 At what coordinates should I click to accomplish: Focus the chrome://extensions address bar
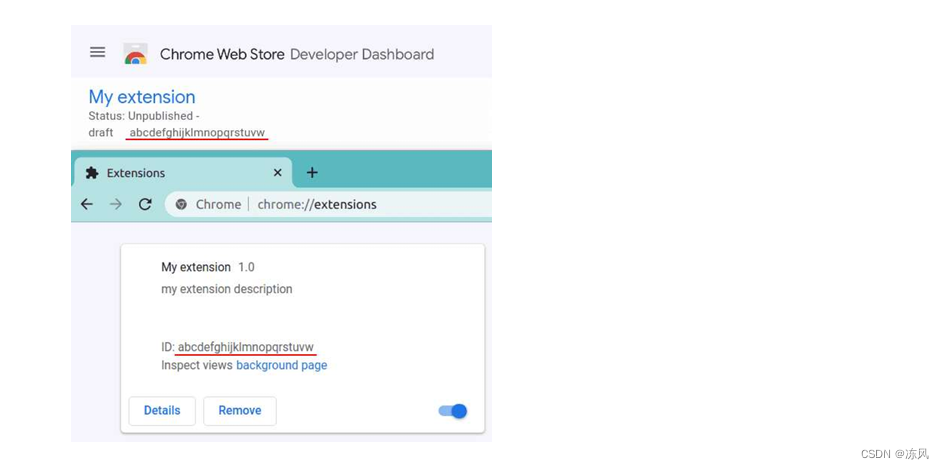click(328, 204)
